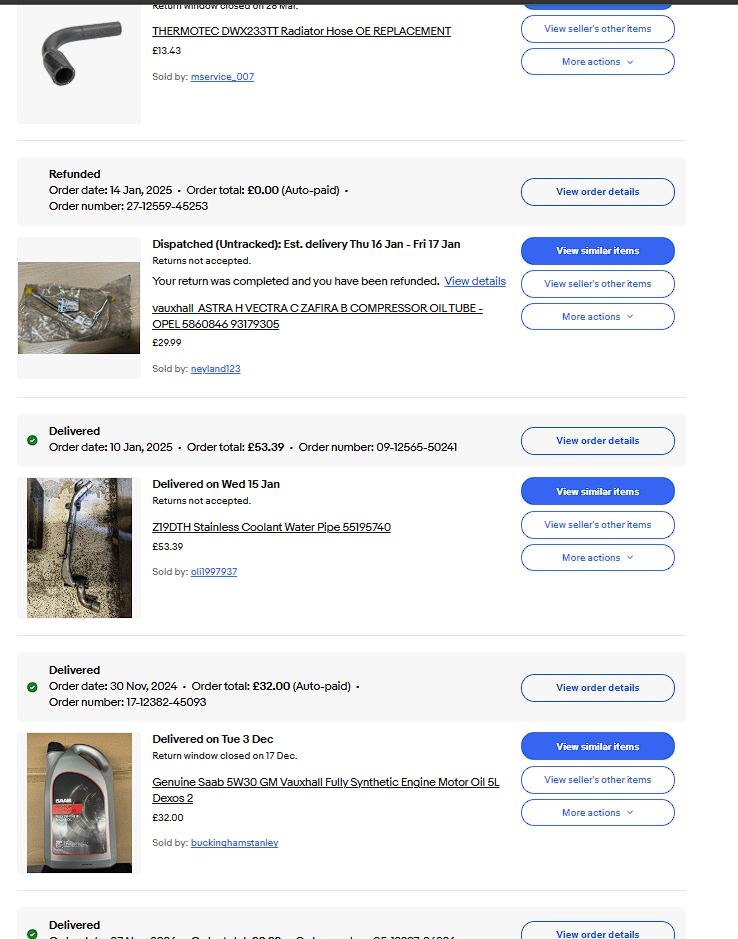
Task: Click green checkmark icon beside 30 Nov order
Action: (x=32, y=687)
